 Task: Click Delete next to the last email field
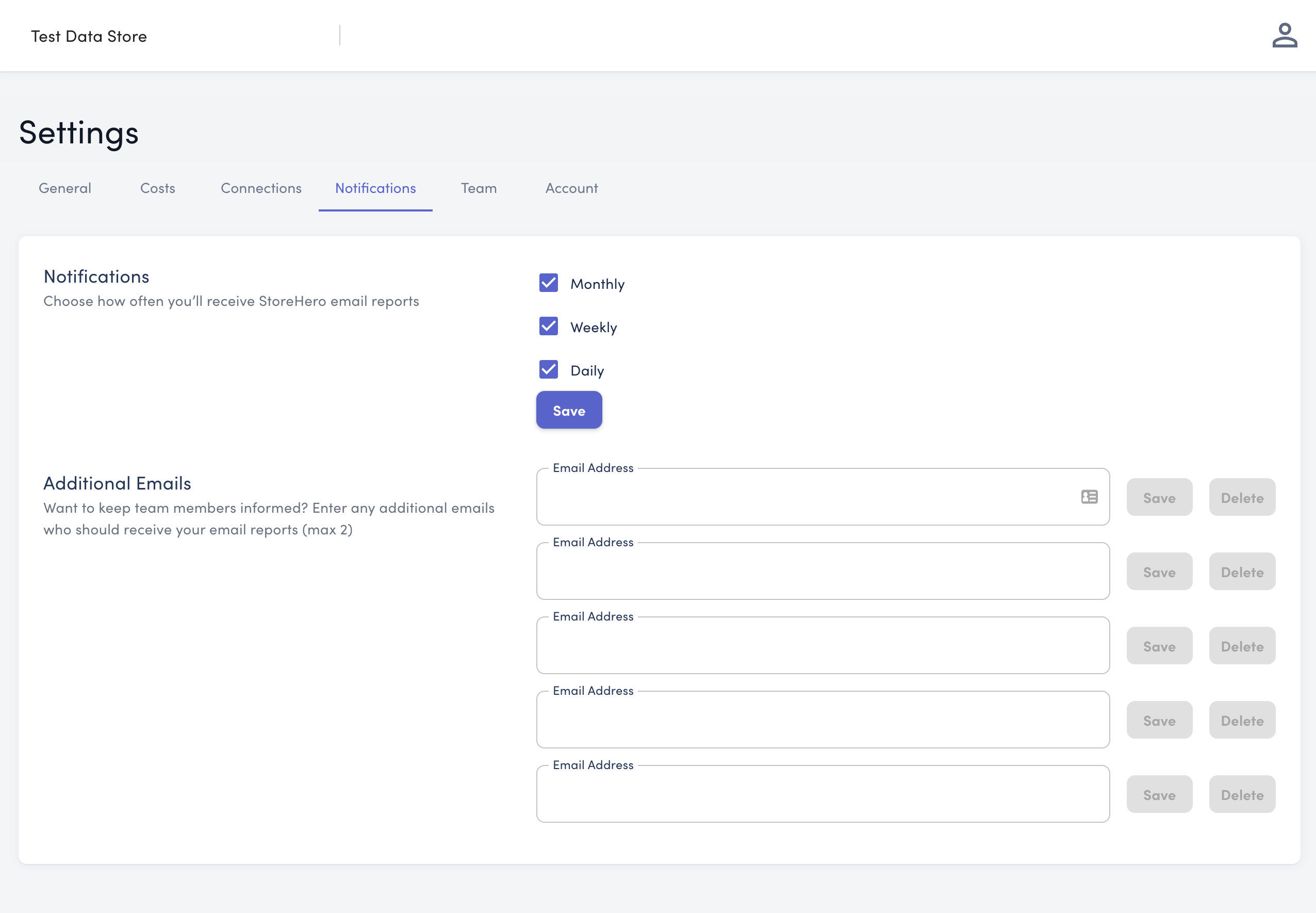coord(1242,794)
